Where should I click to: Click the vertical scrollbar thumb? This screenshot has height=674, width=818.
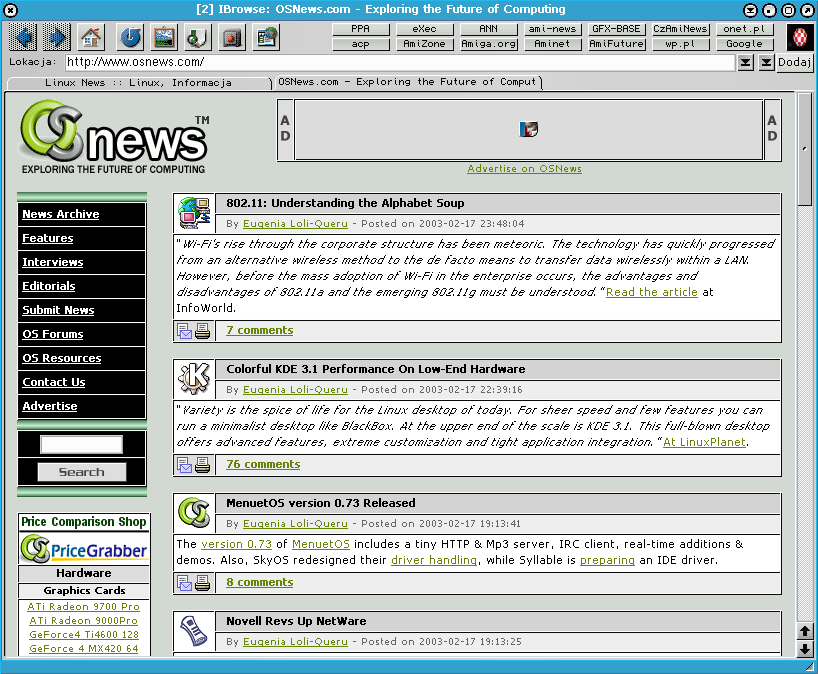805,150
